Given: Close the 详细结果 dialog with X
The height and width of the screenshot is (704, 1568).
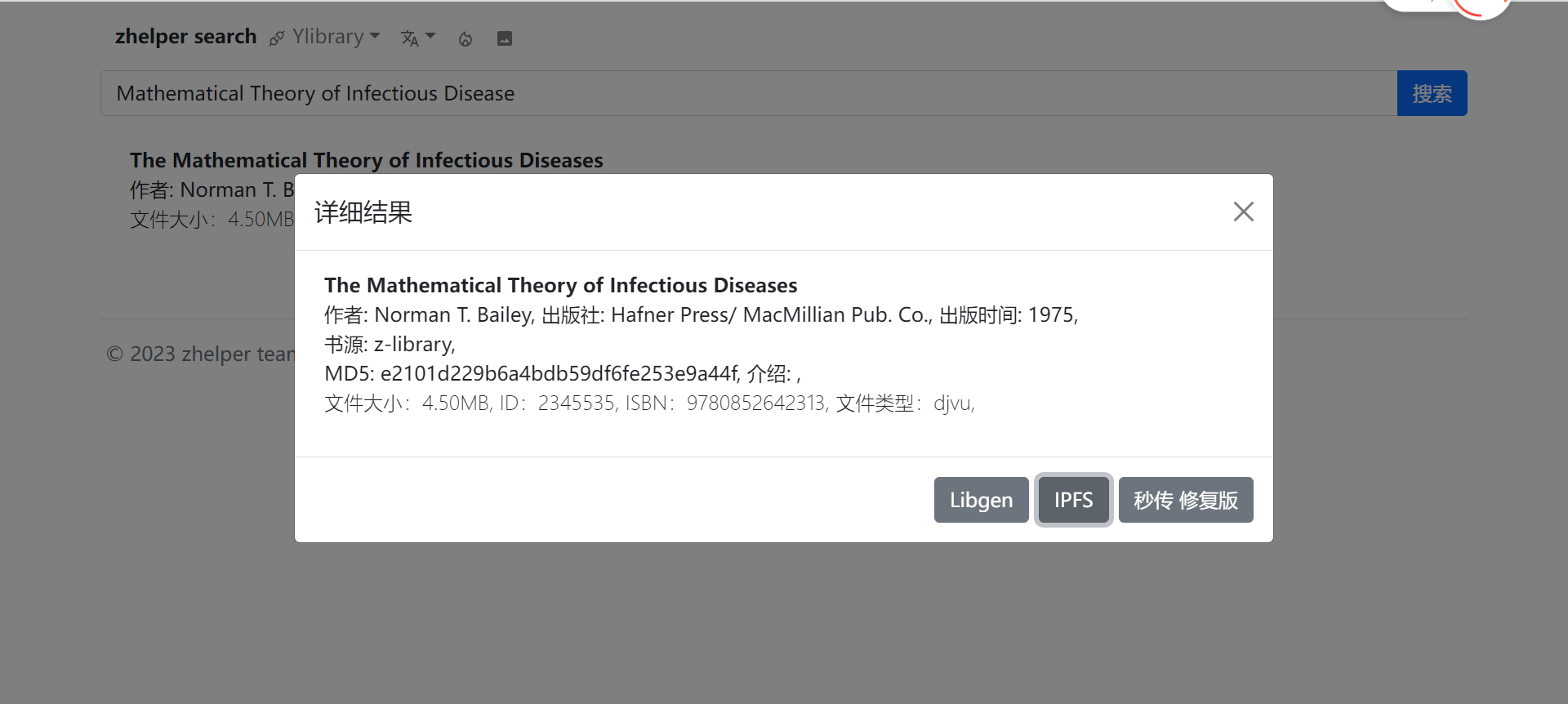Looking at the screenshot, I should click(1243, 212).
